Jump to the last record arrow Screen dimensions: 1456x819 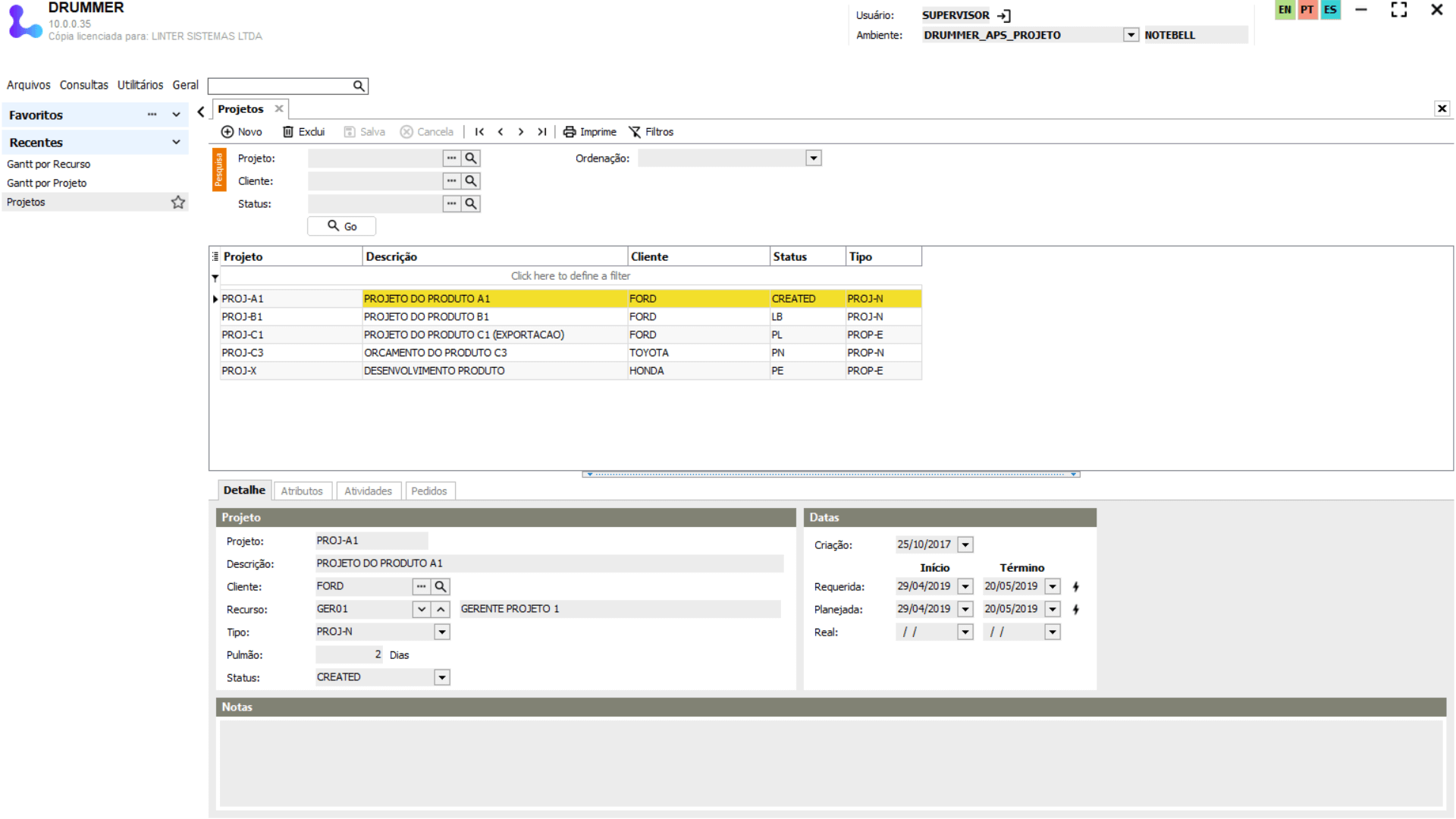point(541,132)
